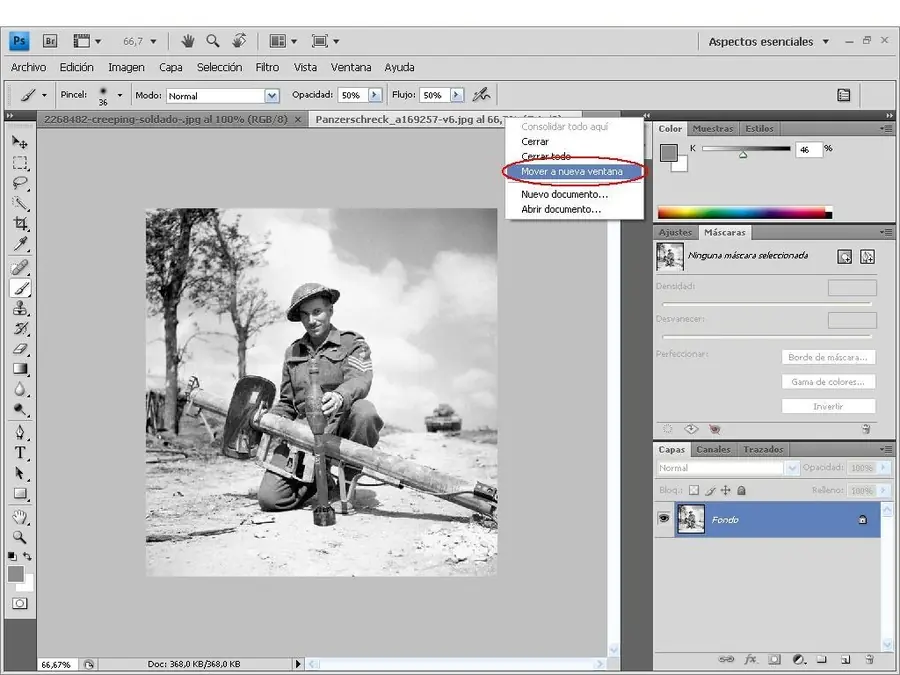This screenshot has height=675, width=900.
Task: Open the Filtro menu
Action: [267, 68]
